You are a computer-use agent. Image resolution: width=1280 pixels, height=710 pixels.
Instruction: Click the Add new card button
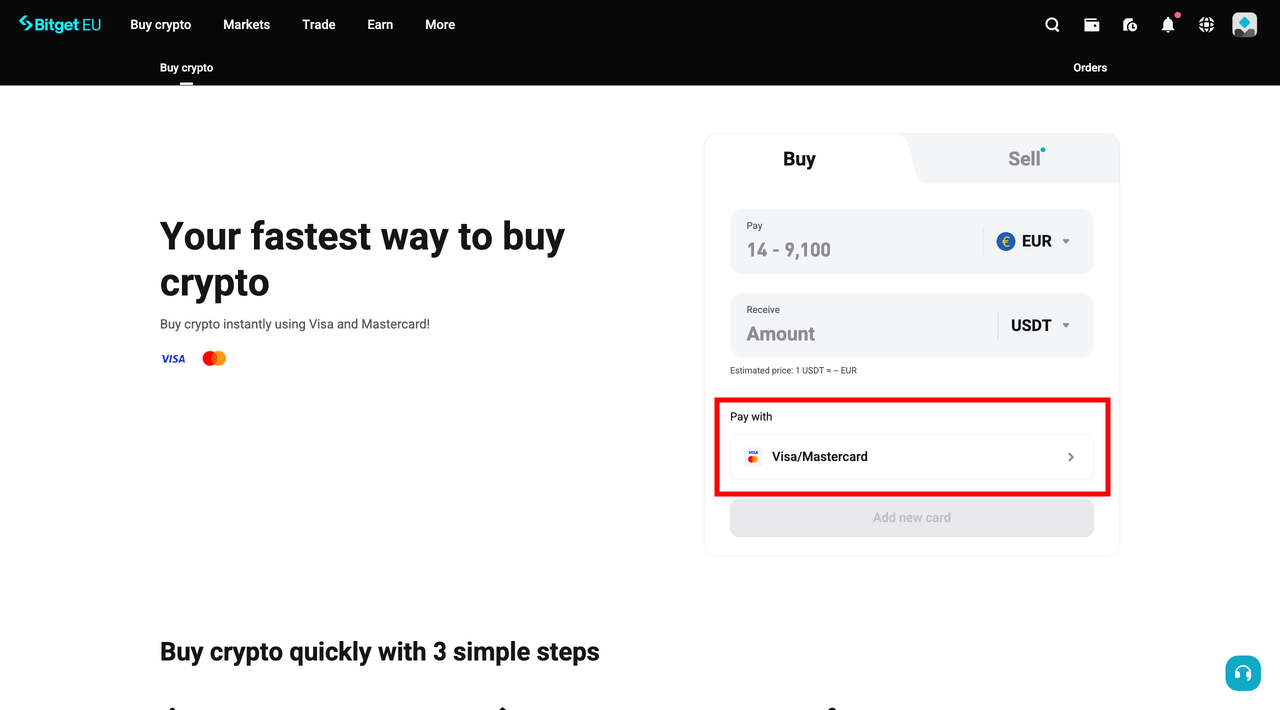click(912, 518)
